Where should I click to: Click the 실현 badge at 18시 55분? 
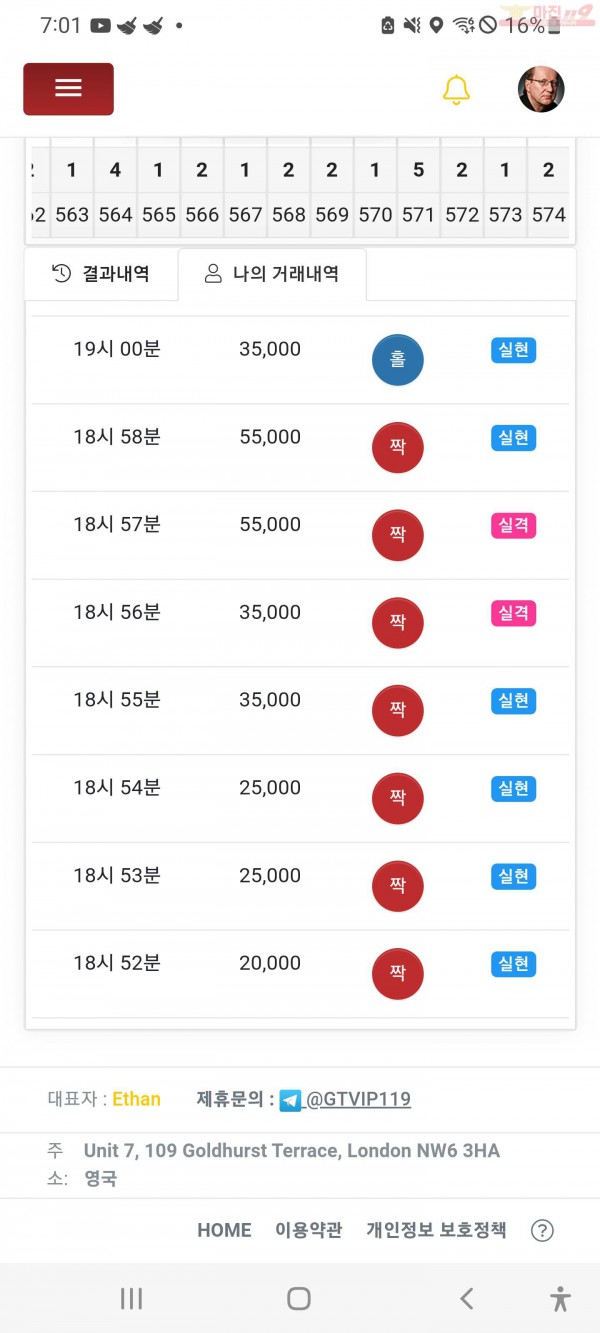[x=513, y=701]
